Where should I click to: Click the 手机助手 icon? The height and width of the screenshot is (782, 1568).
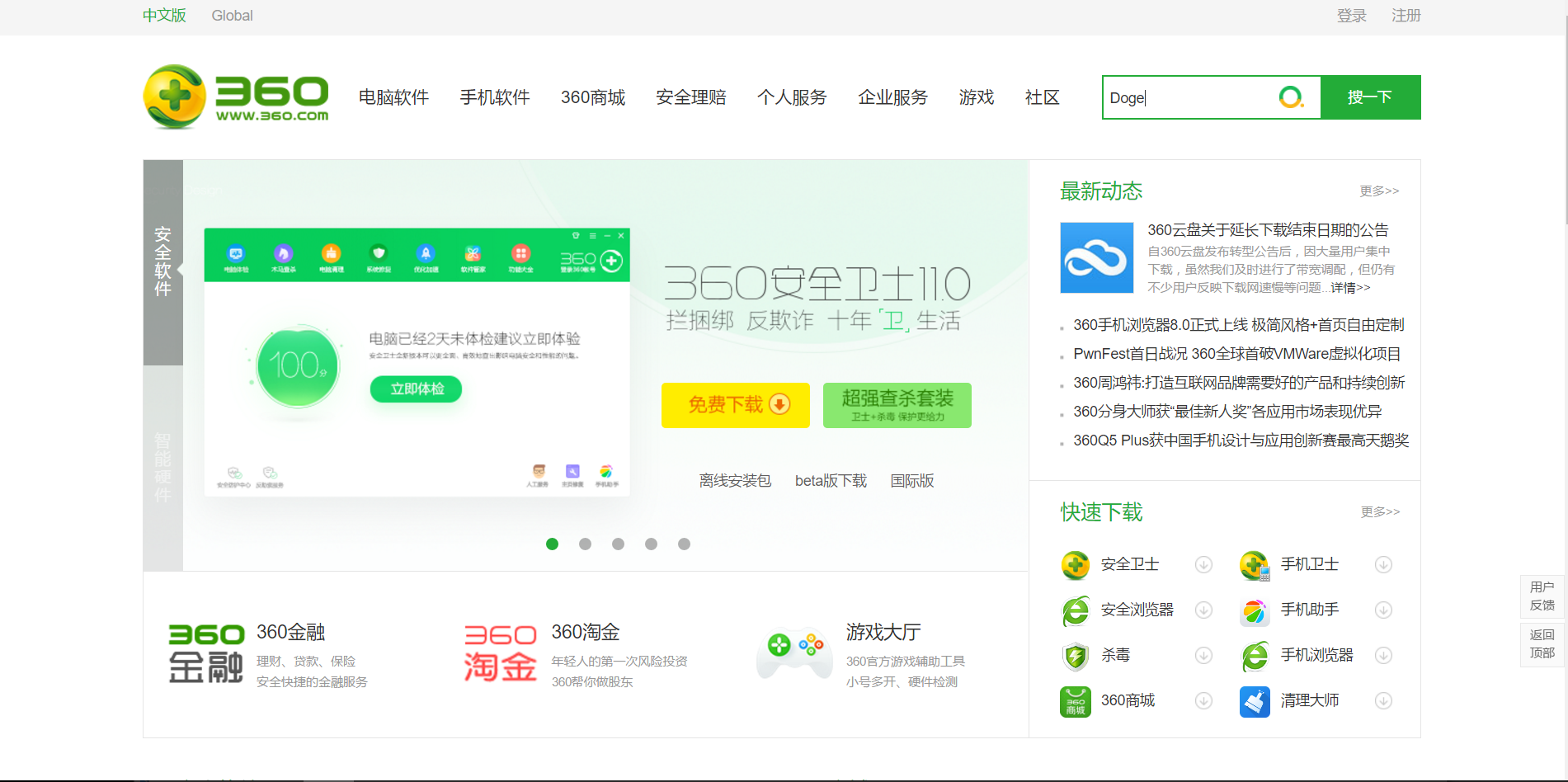(1255, 610)
